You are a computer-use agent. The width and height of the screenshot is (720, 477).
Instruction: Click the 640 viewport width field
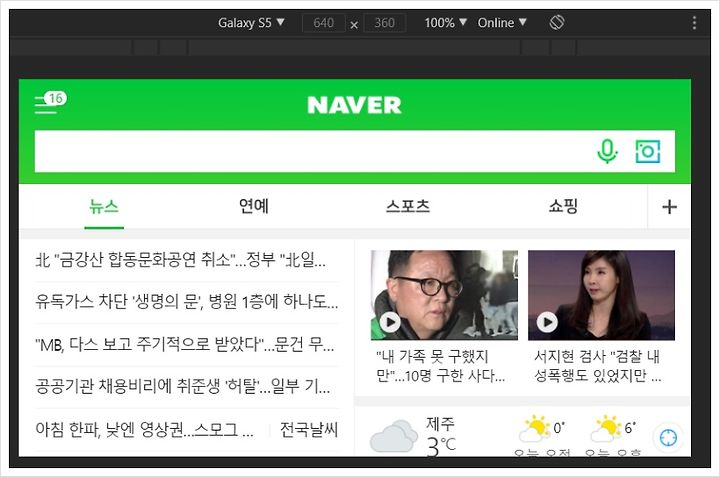324,22
